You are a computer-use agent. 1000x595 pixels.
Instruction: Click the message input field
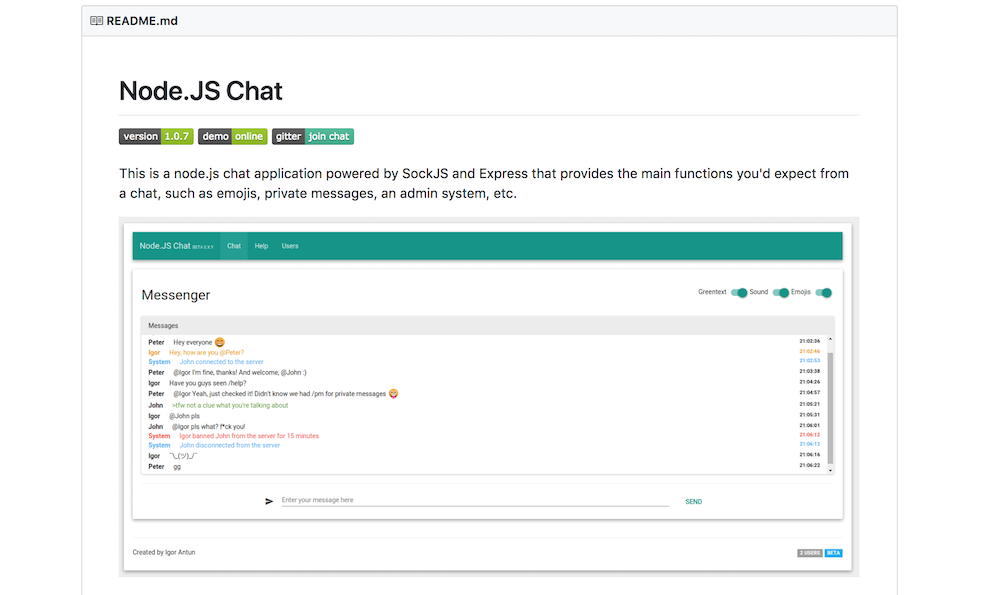pyautogui.click(x=475, y=500)
